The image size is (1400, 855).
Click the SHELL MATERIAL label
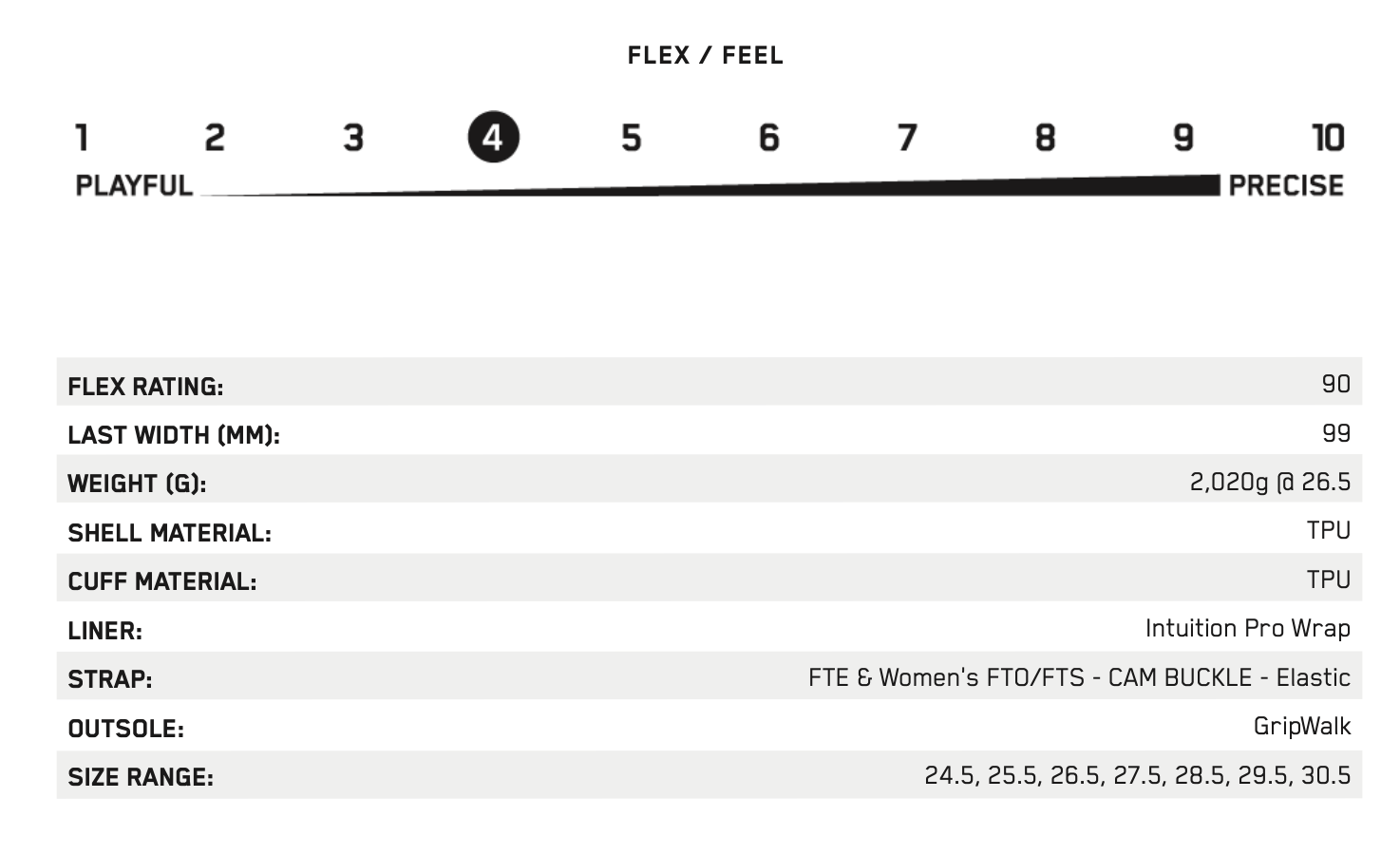coord(169,533)
